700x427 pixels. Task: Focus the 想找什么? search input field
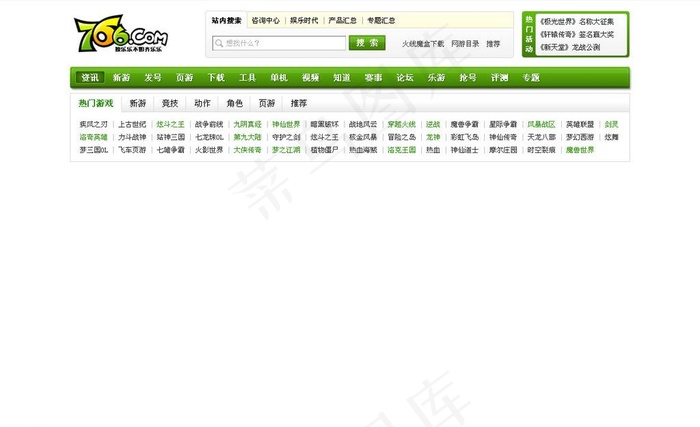point(279,43)
